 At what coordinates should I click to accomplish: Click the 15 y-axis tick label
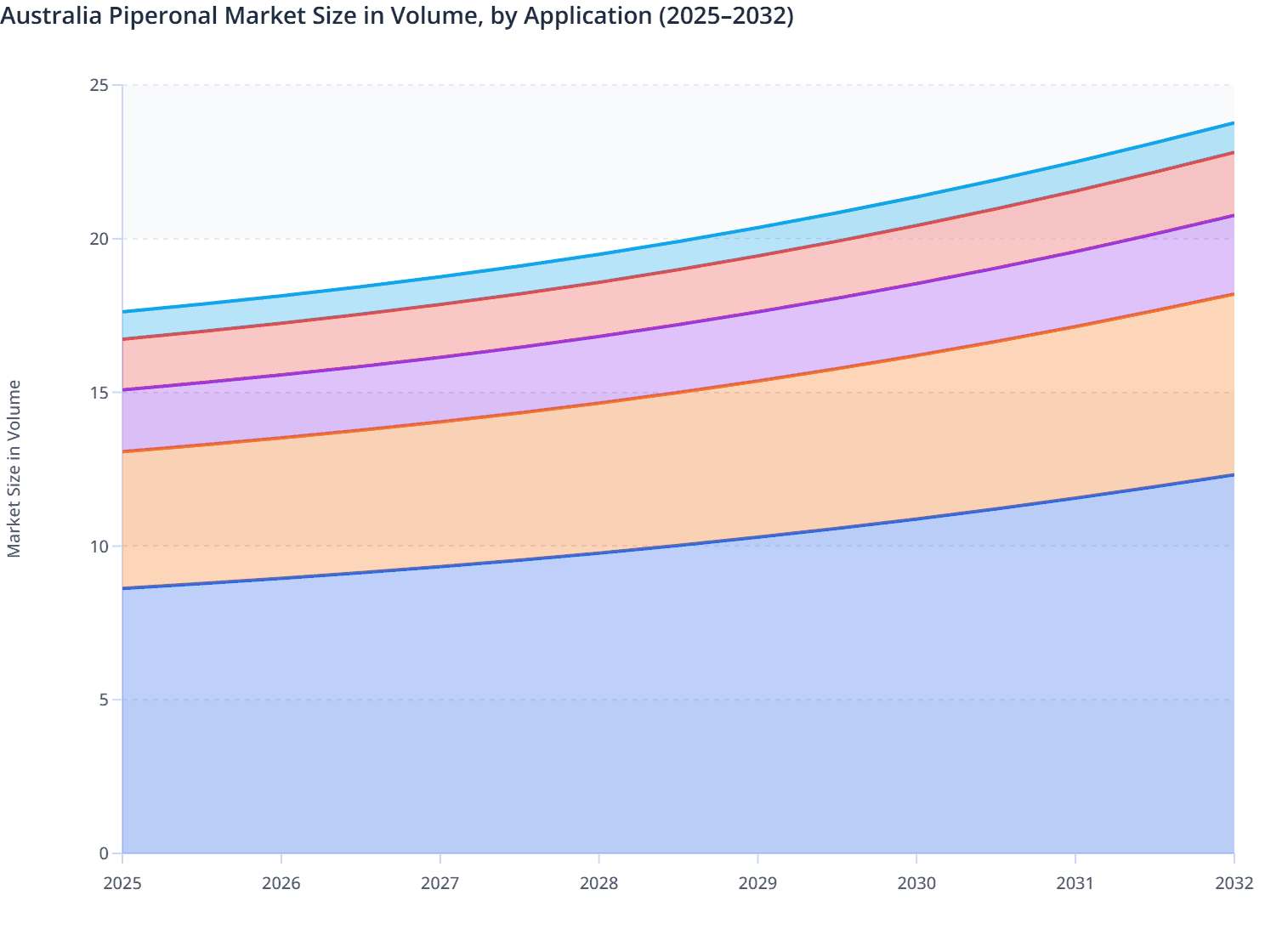(99, 391)
